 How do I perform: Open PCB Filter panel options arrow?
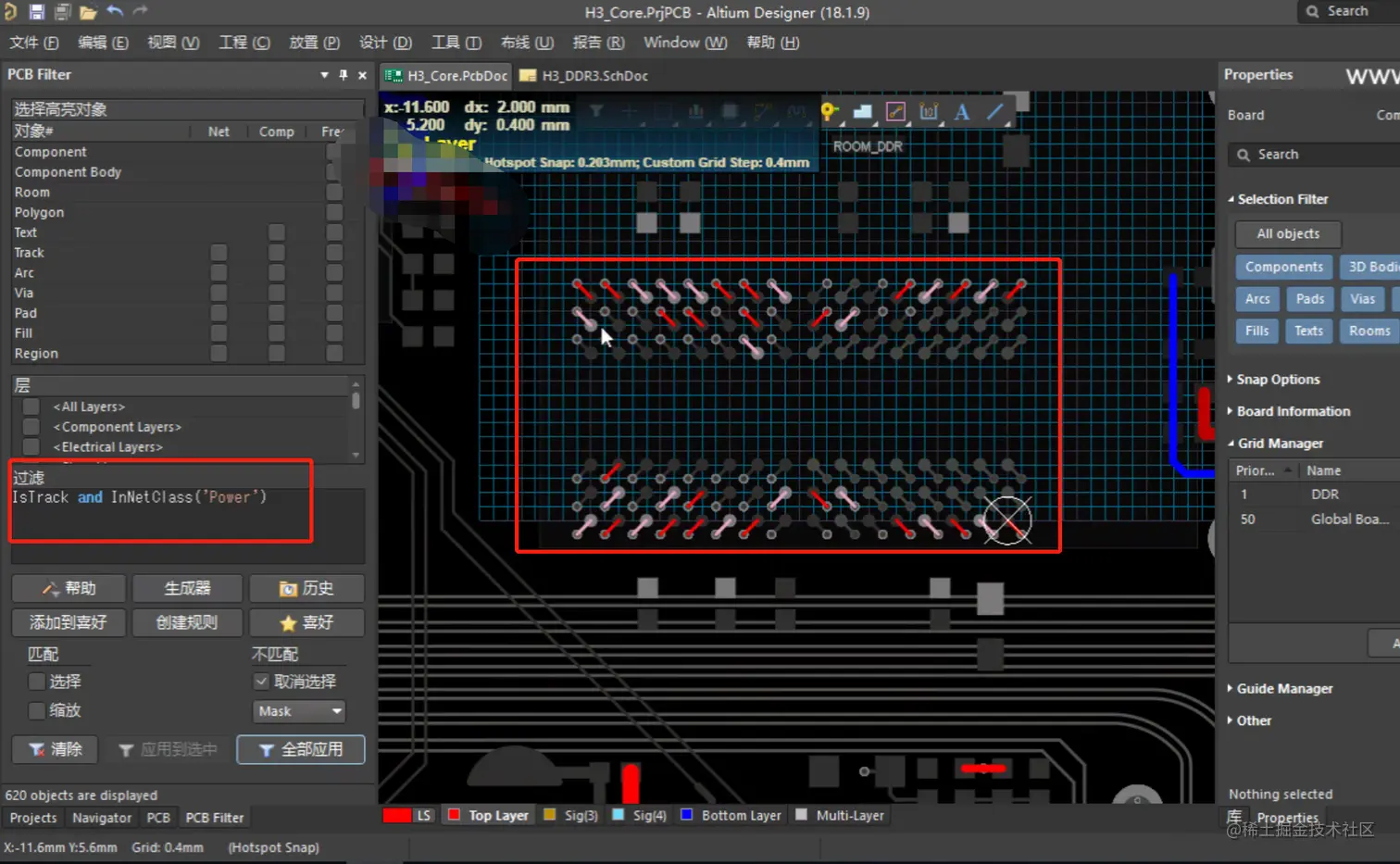(x=324, y=75)
